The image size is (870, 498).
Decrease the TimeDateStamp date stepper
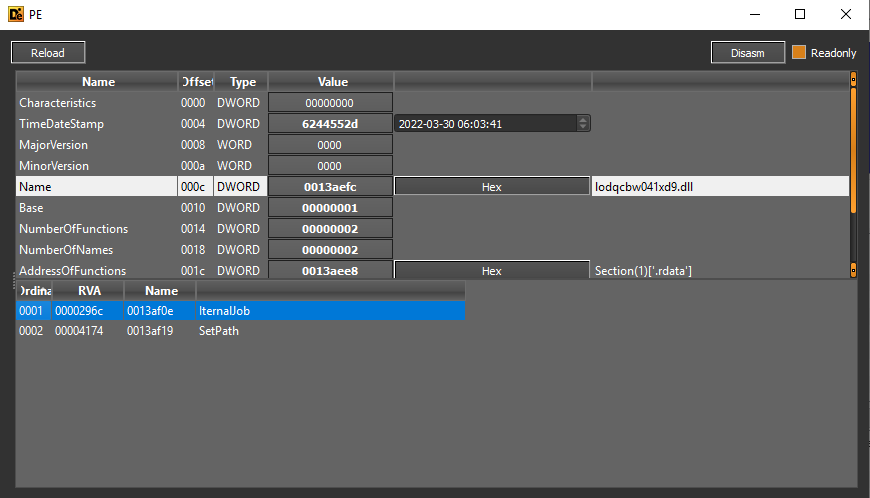pos(583,127)
